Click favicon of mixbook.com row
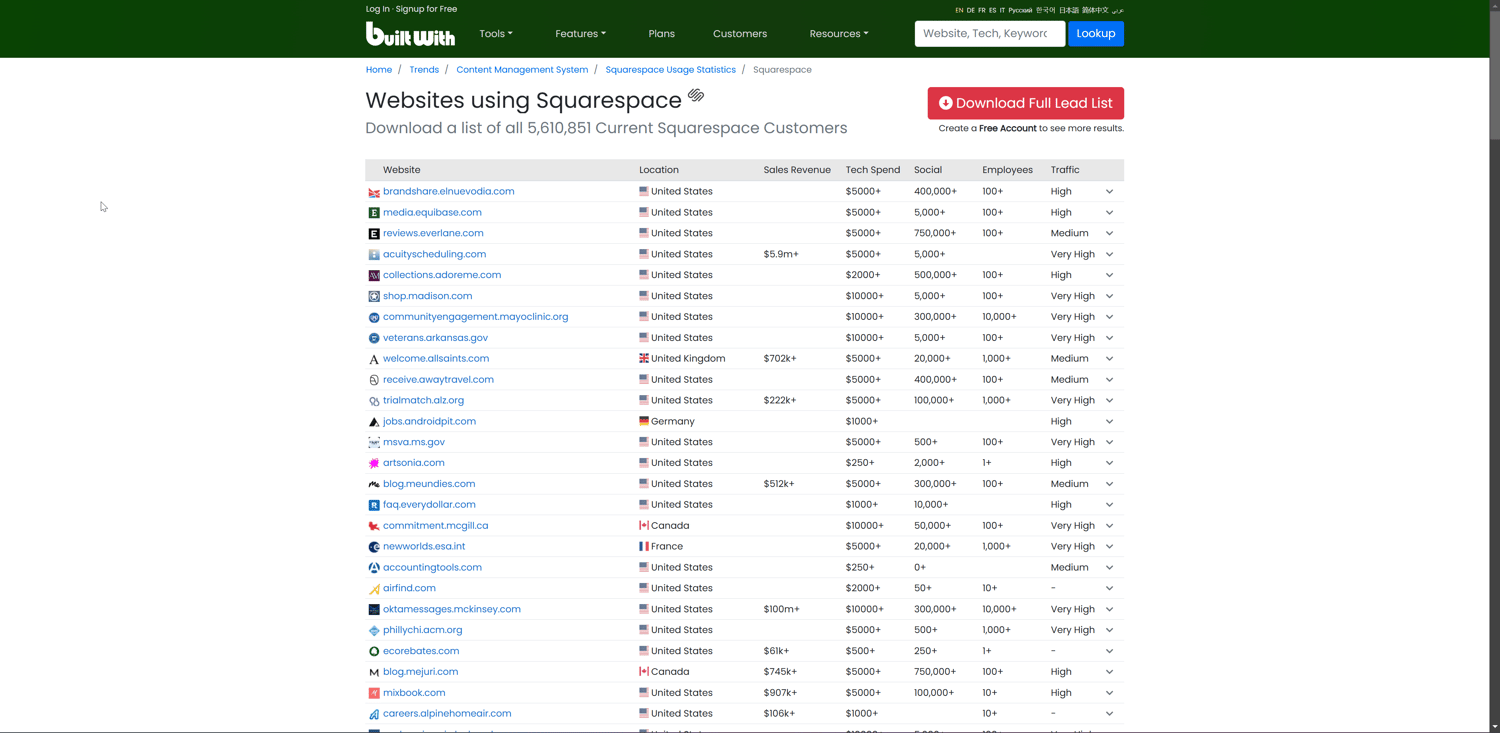This screenshot has height=733, width=1500. [x=374, y=693]
